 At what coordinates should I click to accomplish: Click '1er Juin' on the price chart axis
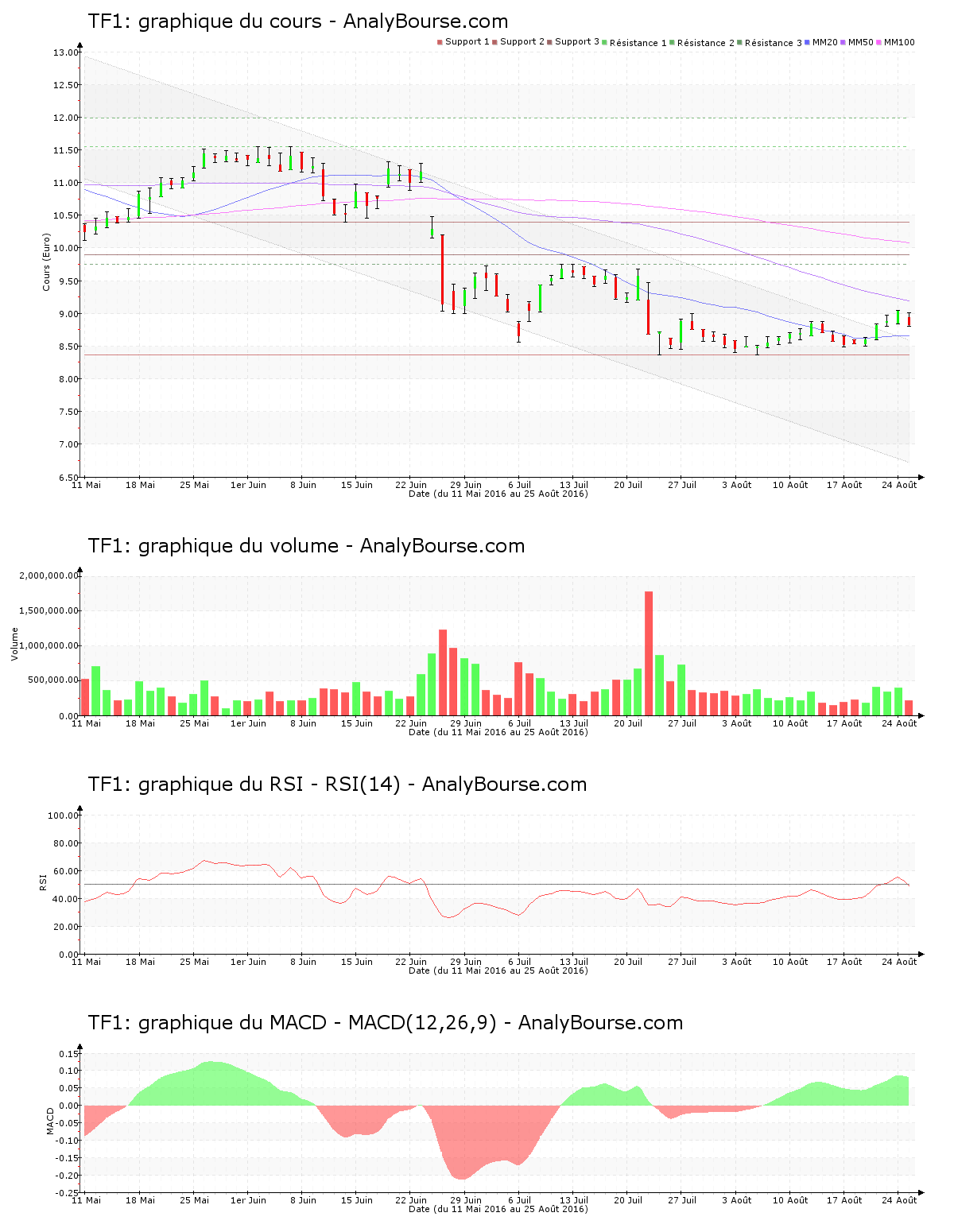coord(249,485)
